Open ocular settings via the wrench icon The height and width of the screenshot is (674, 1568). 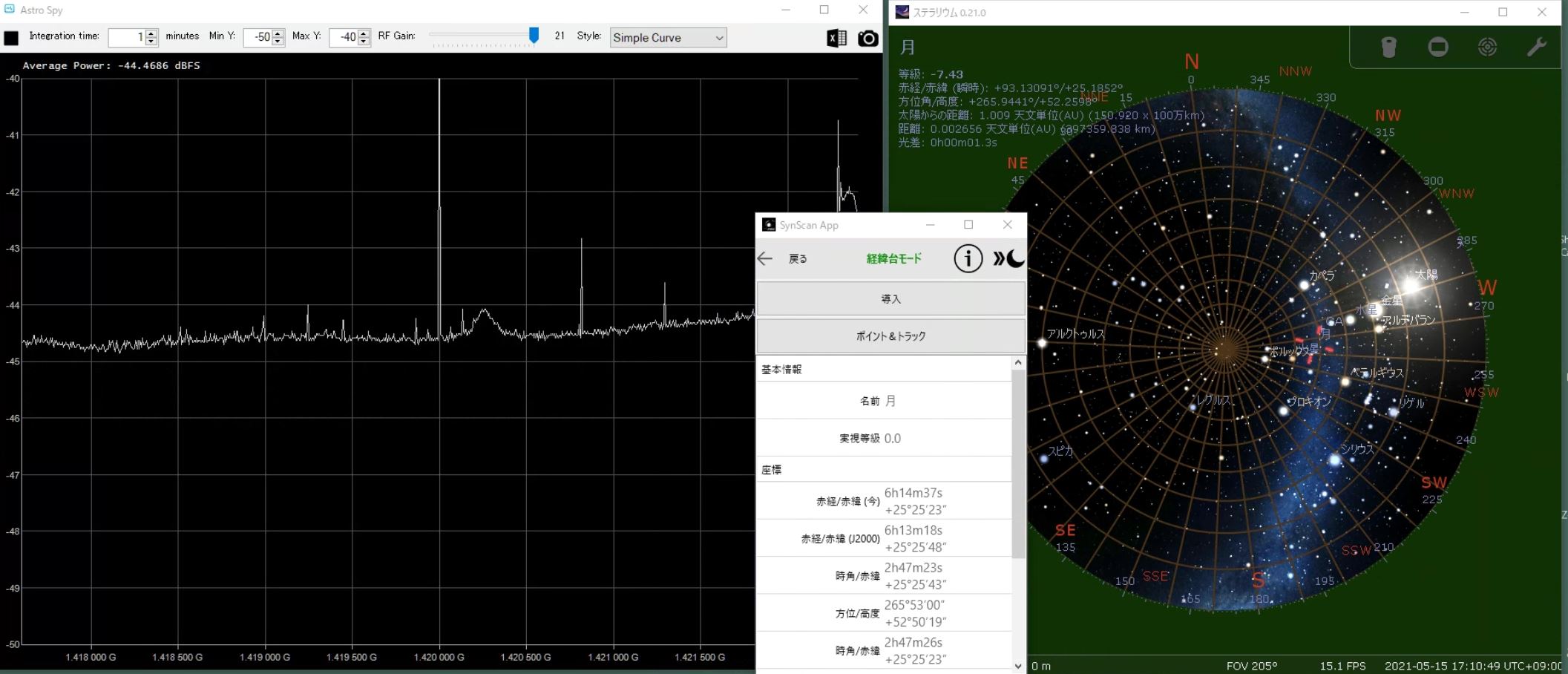tap(1536, 47)
